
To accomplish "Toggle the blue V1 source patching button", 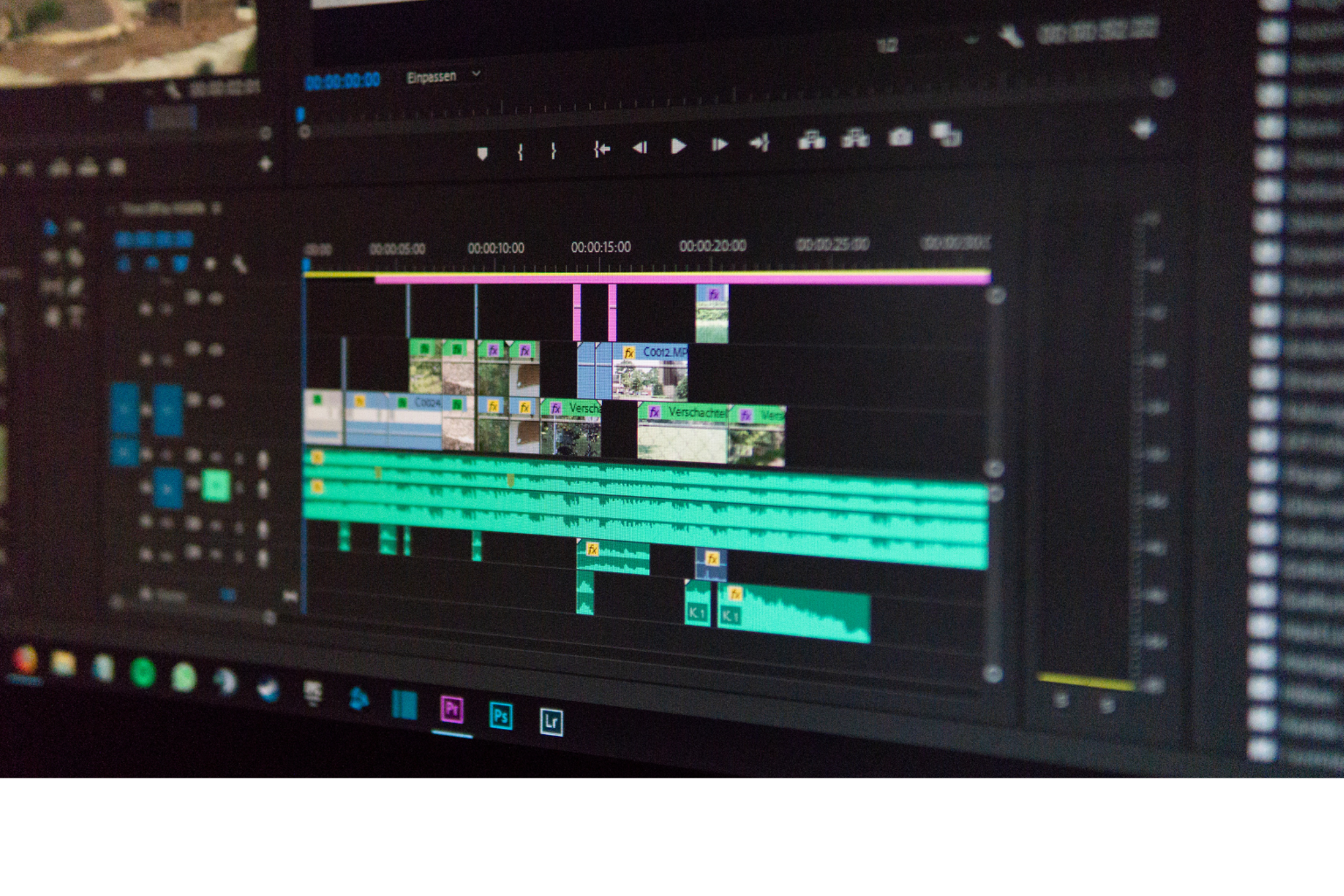I will click(x=124, y=408).
